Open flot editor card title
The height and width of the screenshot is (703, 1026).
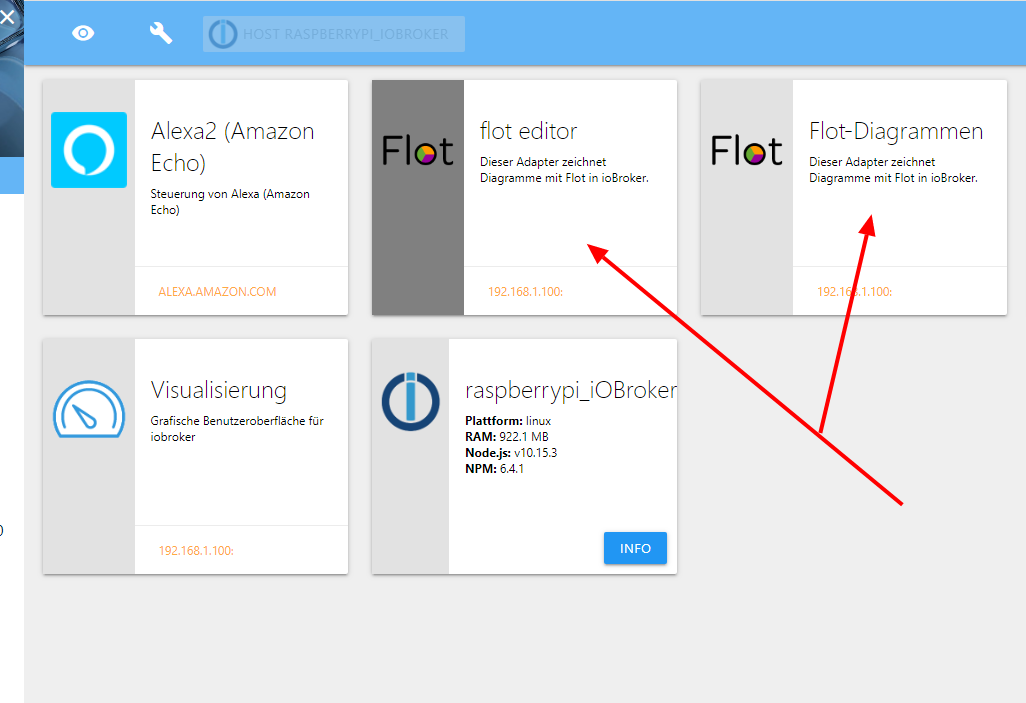[x=528, y=131]
